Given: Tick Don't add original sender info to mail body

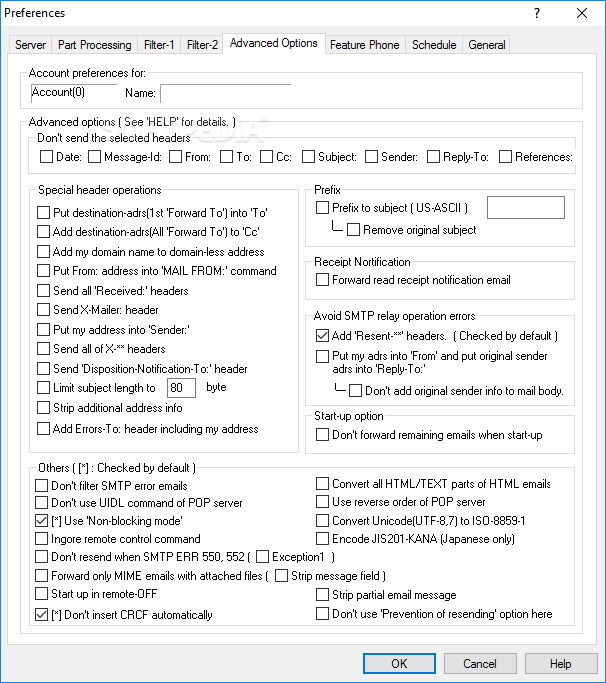Looking at the screenshot, I should (355, 391).
